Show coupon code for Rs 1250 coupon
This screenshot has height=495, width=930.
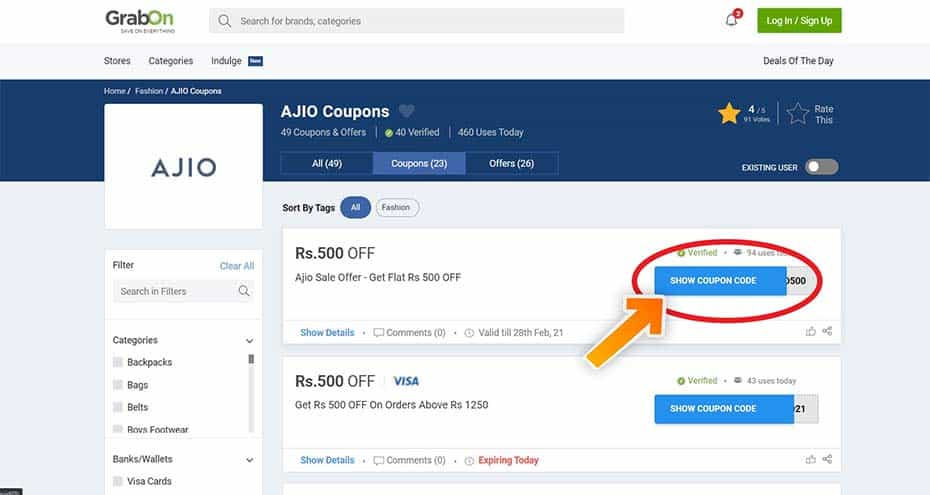tap(724, 408)
